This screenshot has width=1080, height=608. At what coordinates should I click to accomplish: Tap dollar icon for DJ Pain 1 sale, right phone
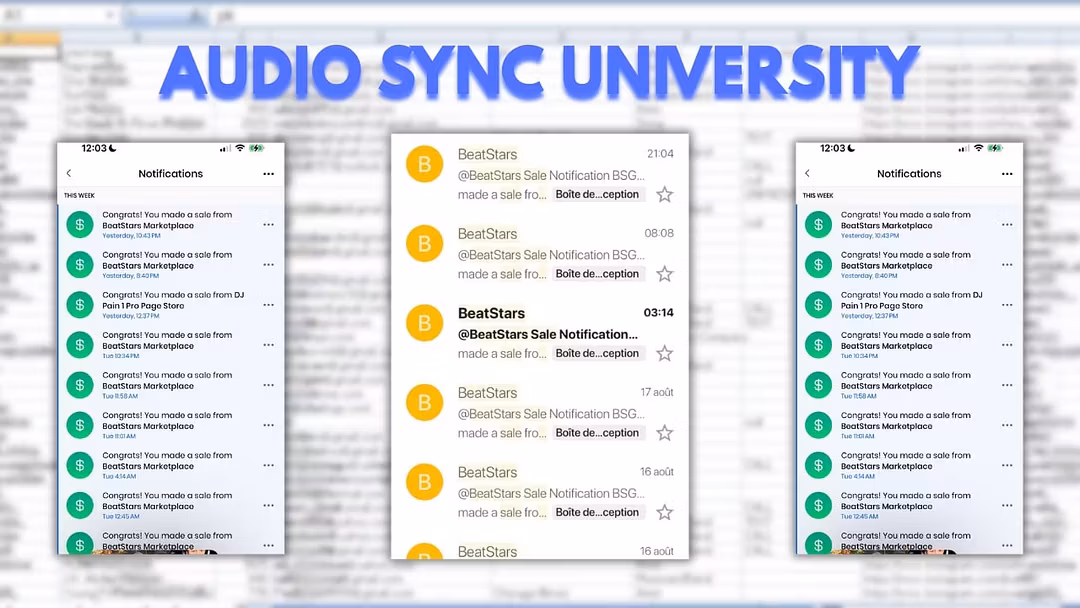click(818, 305)
